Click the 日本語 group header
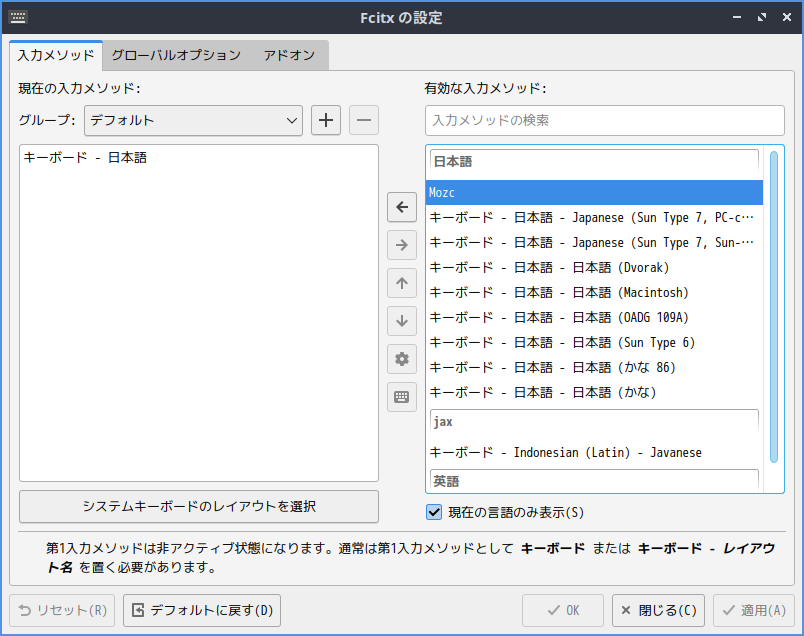The image size is (804, 636). (594, 163)
